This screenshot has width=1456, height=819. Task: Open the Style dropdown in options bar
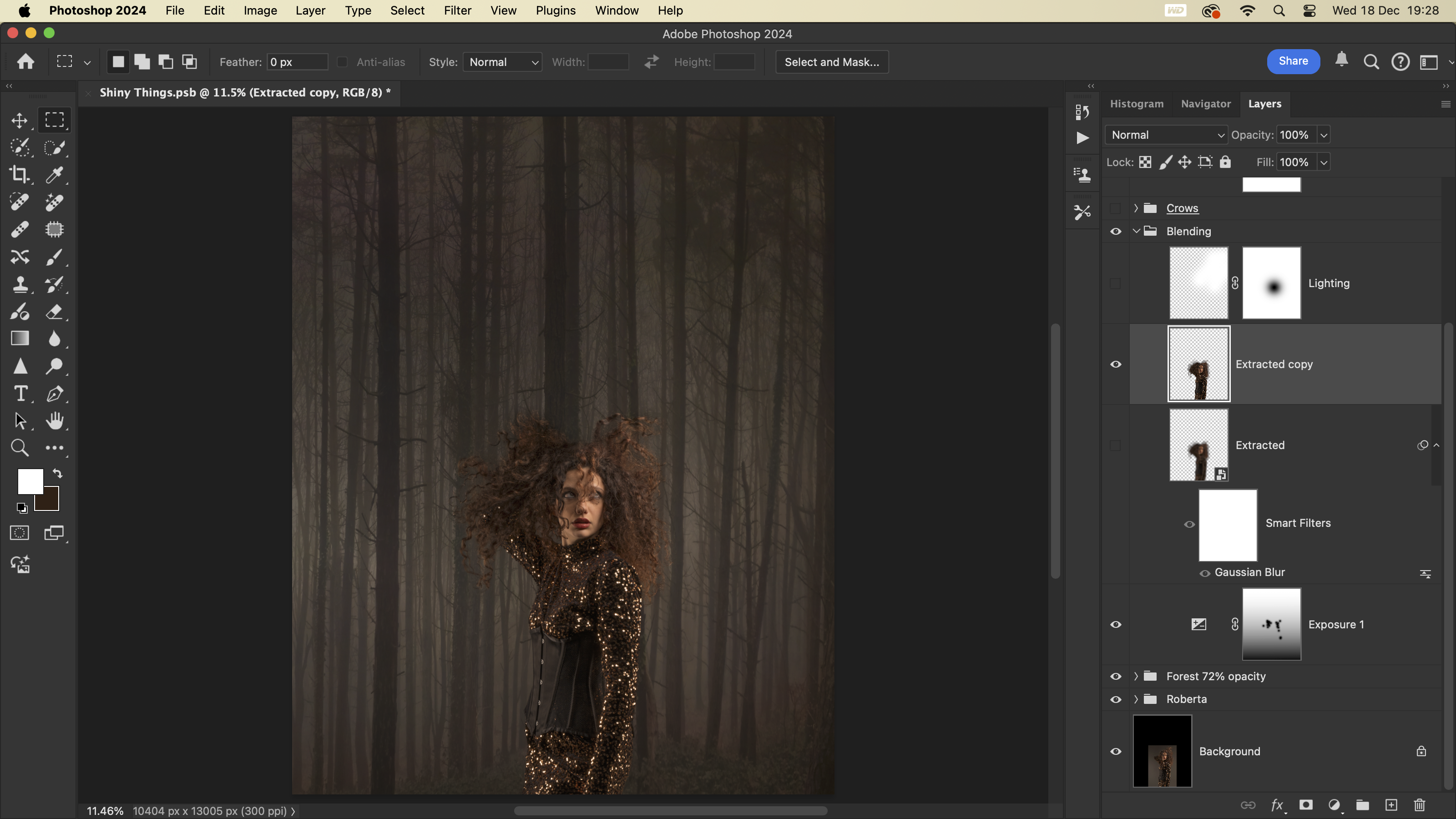tap(502, 62)
